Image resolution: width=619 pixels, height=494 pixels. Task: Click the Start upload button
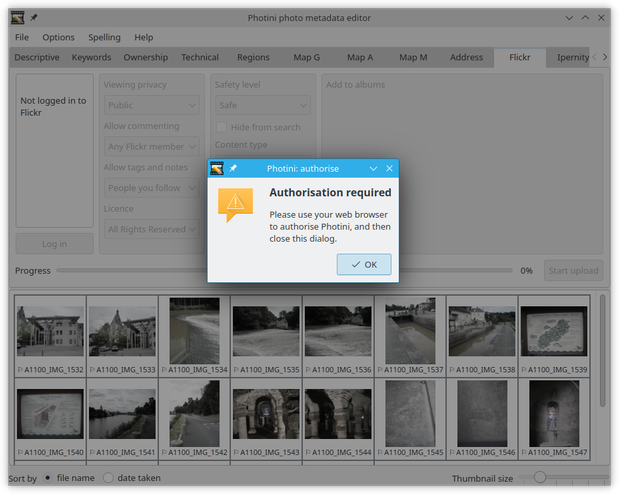tap(573, 270)
